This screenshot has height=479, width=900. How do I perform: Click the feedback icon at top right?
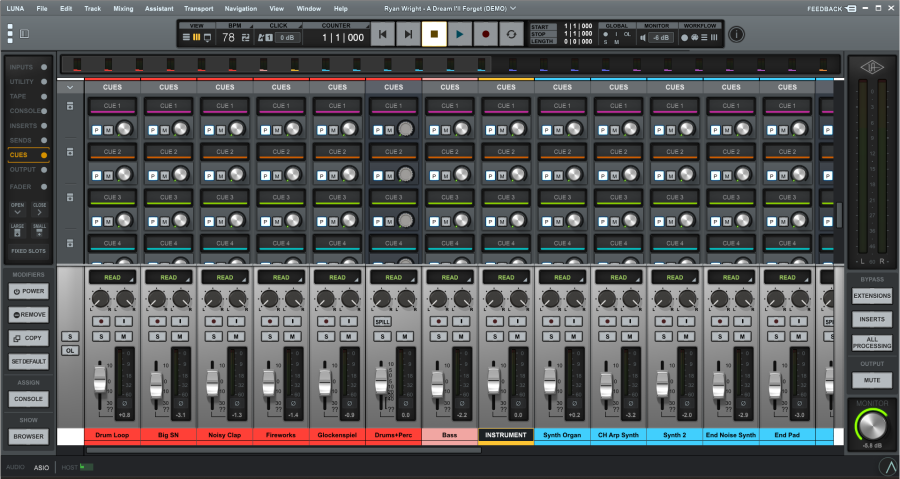point(851,9)
